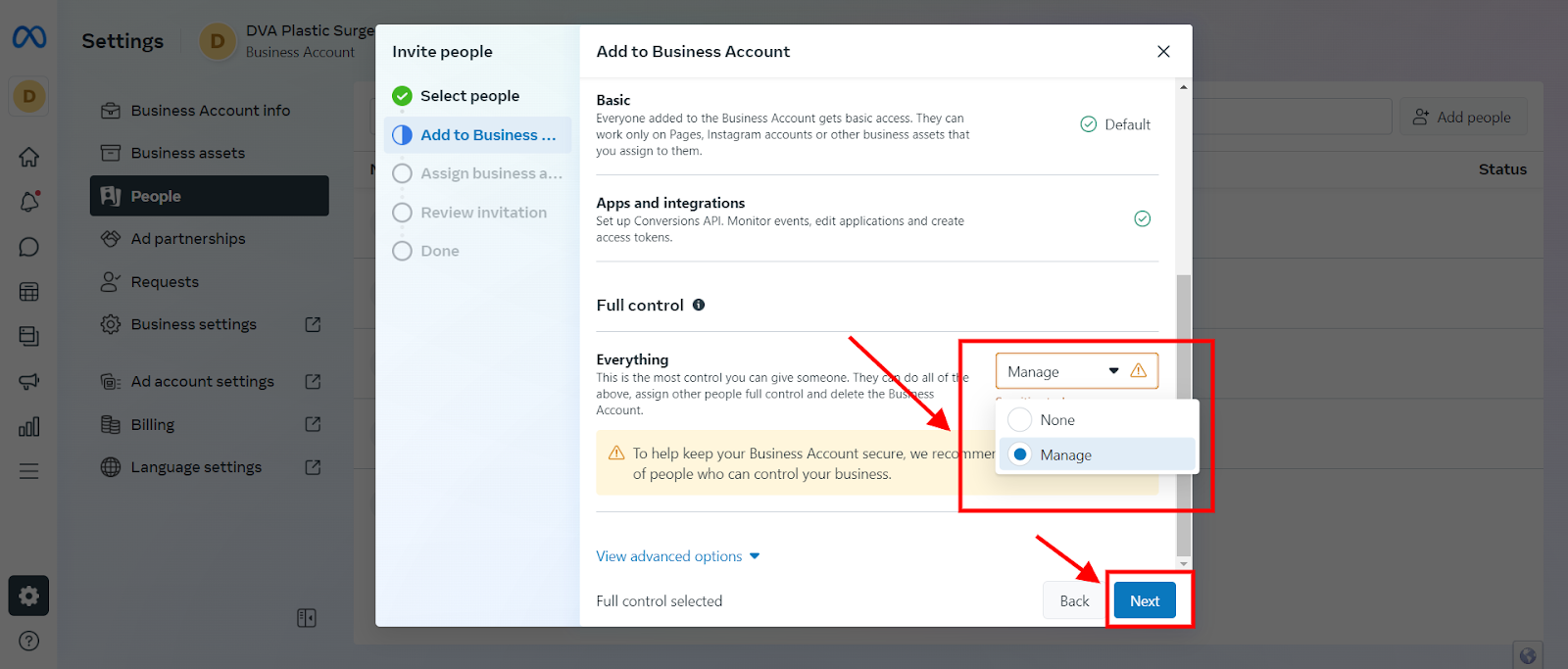Screen dimensions: 1568x669
Task: Click the globe icon at bottom right
Action: pos(1527,655)
